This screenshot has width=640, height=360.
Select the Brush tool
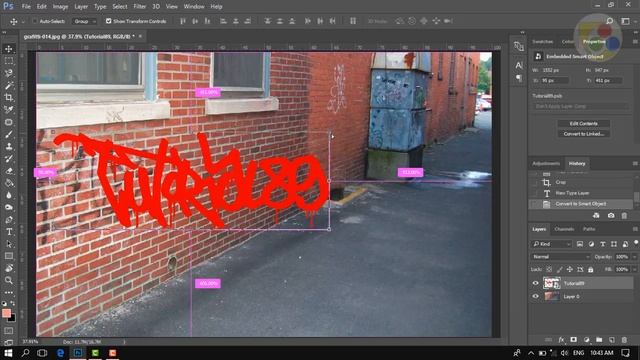[x=9, y=134]
